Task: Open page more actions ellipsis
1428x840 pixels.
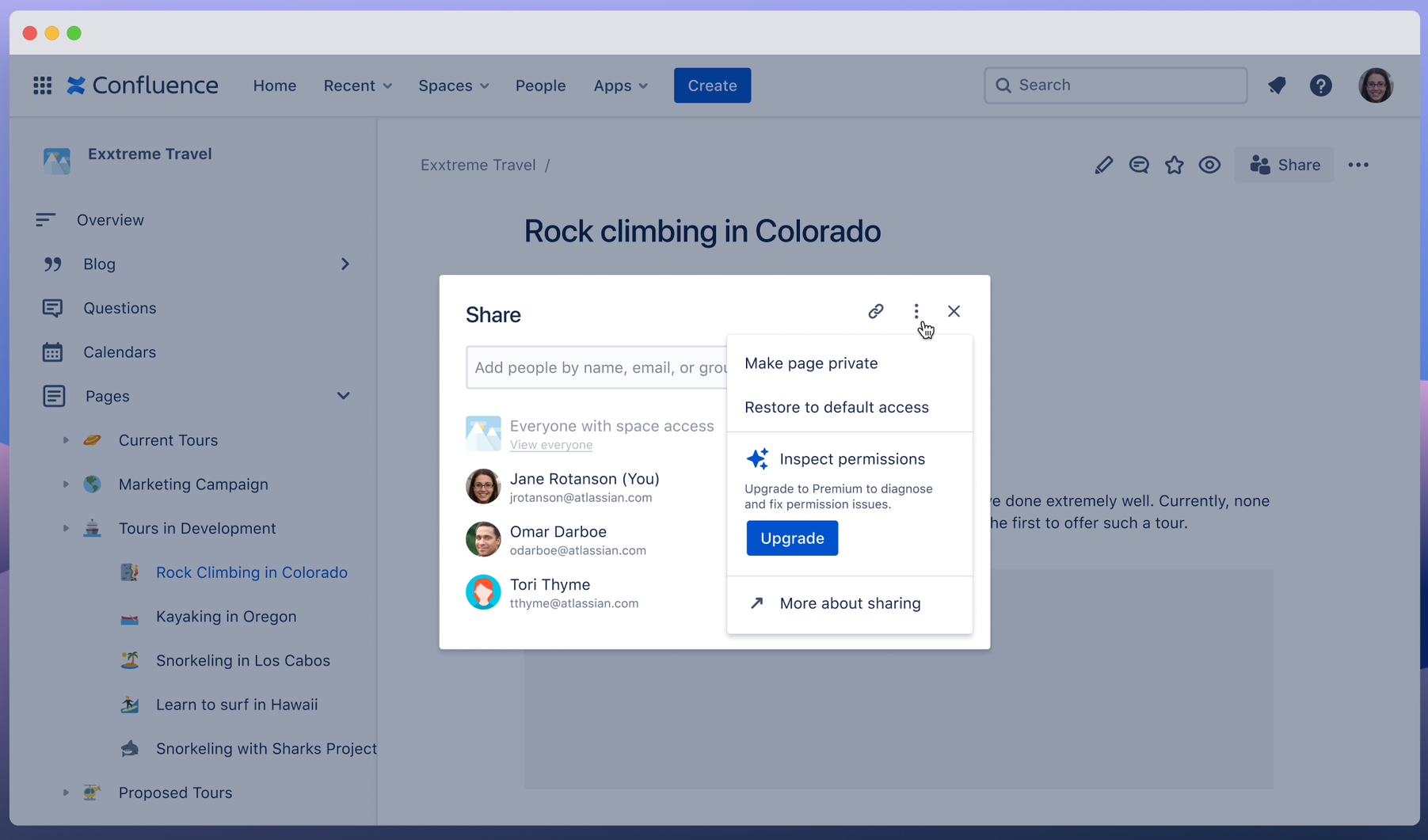Action: tap(1358, 165)
